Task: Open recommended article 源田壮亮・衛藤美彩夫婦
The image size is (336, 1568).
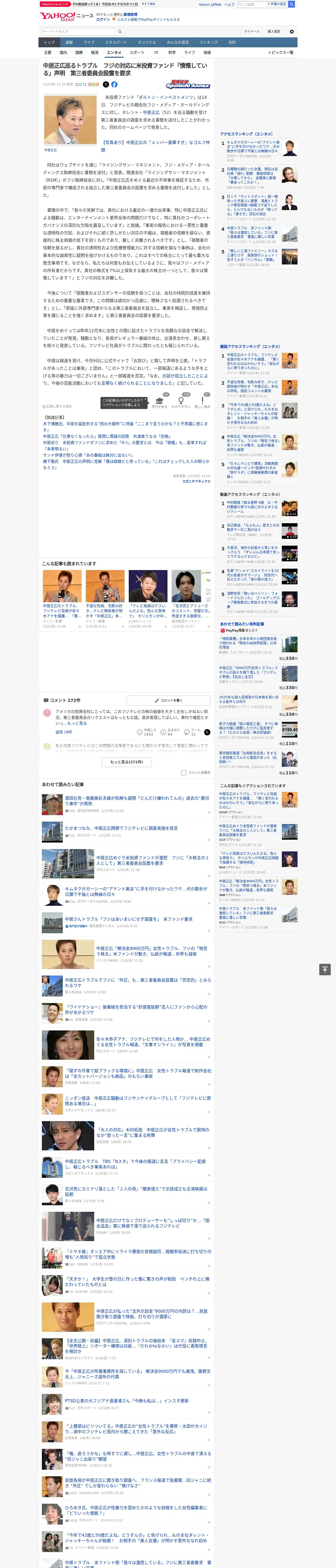Action: coord(137,800)
